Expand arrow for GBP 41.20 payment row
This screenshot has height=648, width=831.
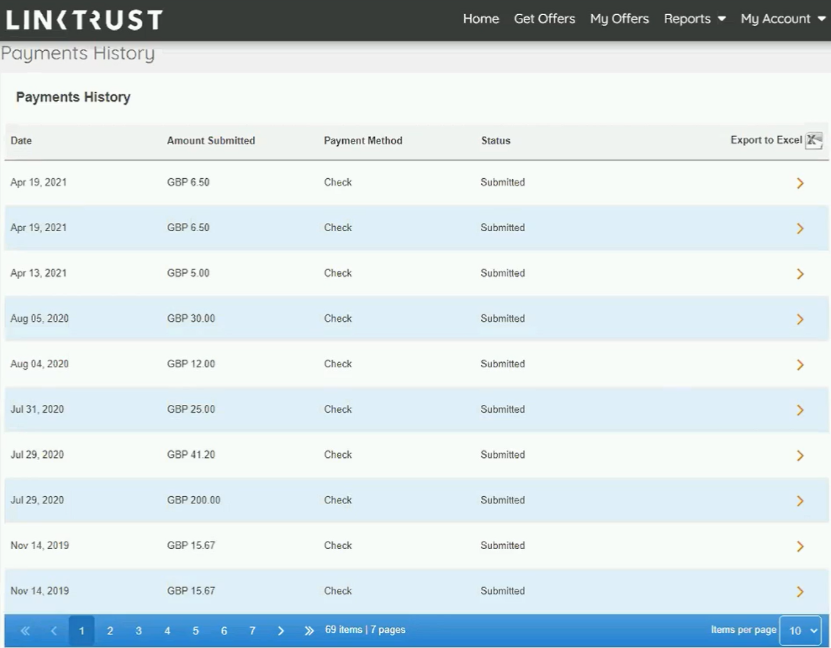click(800, 456)
